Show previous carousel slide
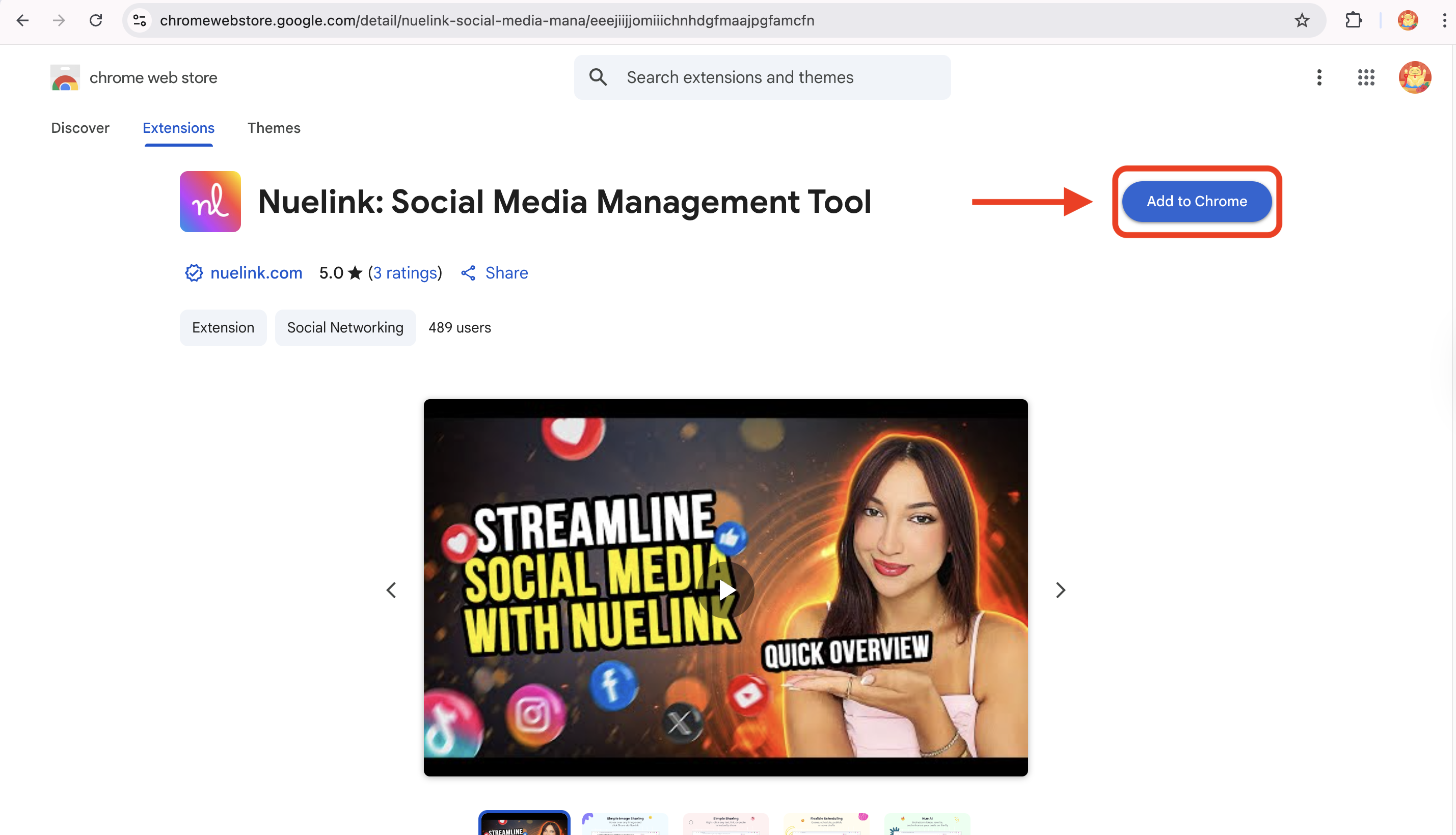Viewport: 1456px width, 835px height. [x=391, y=590]
